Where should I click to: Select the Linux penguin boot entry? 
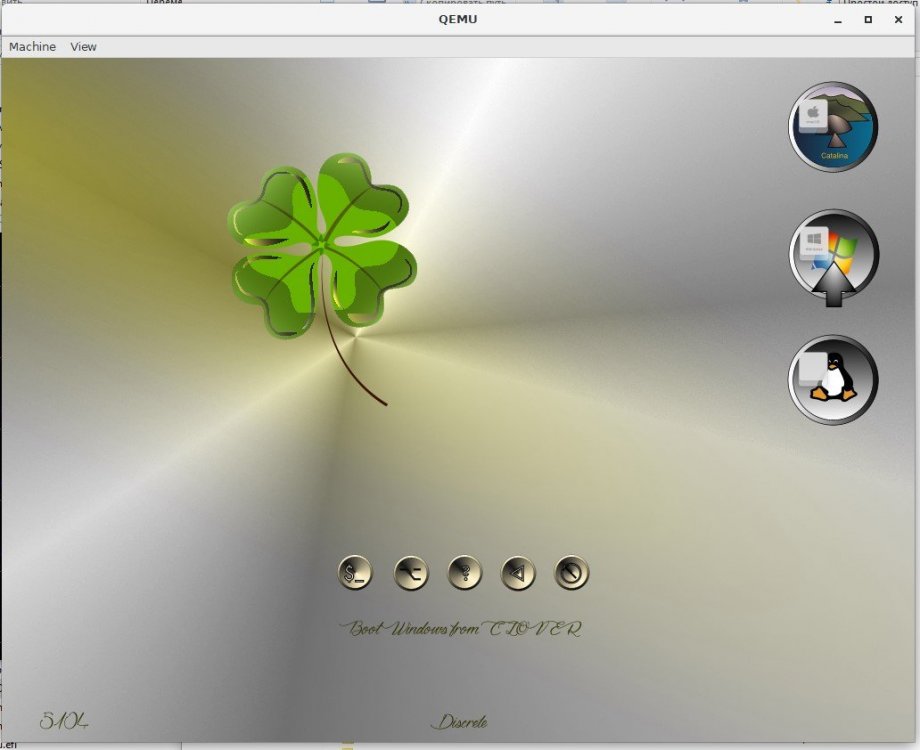coord(833,380)
